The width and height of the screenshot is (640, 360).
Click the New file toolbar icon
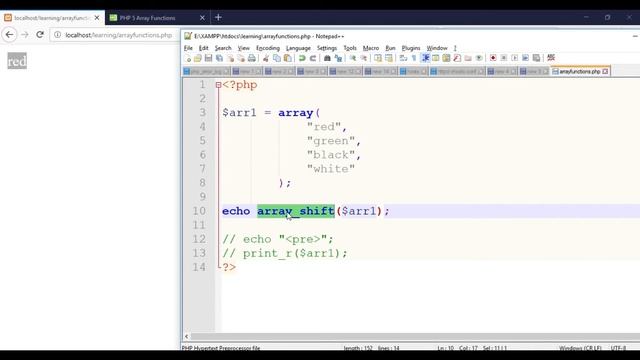click(x=188, y=58)
